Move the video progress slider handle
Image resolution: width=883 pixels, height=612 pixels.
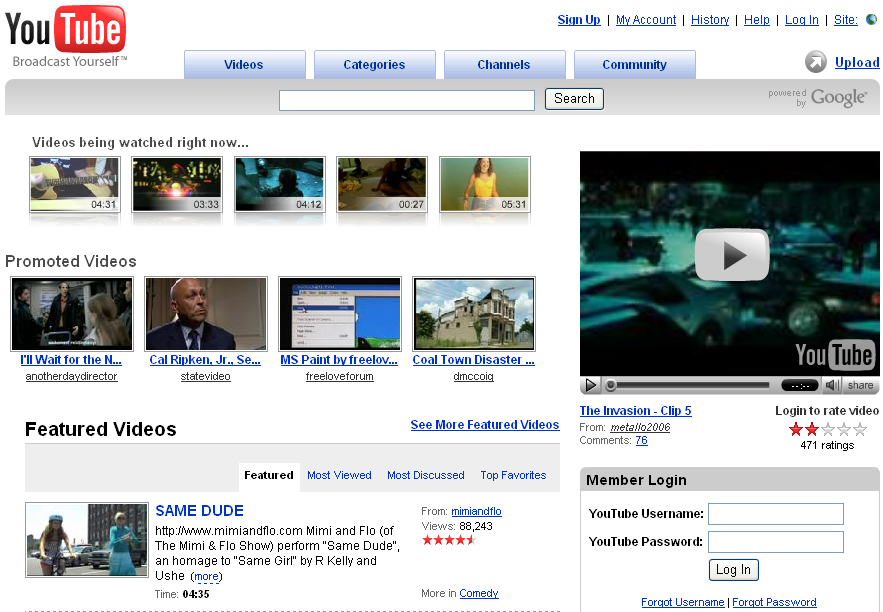(x=610, y=386)
